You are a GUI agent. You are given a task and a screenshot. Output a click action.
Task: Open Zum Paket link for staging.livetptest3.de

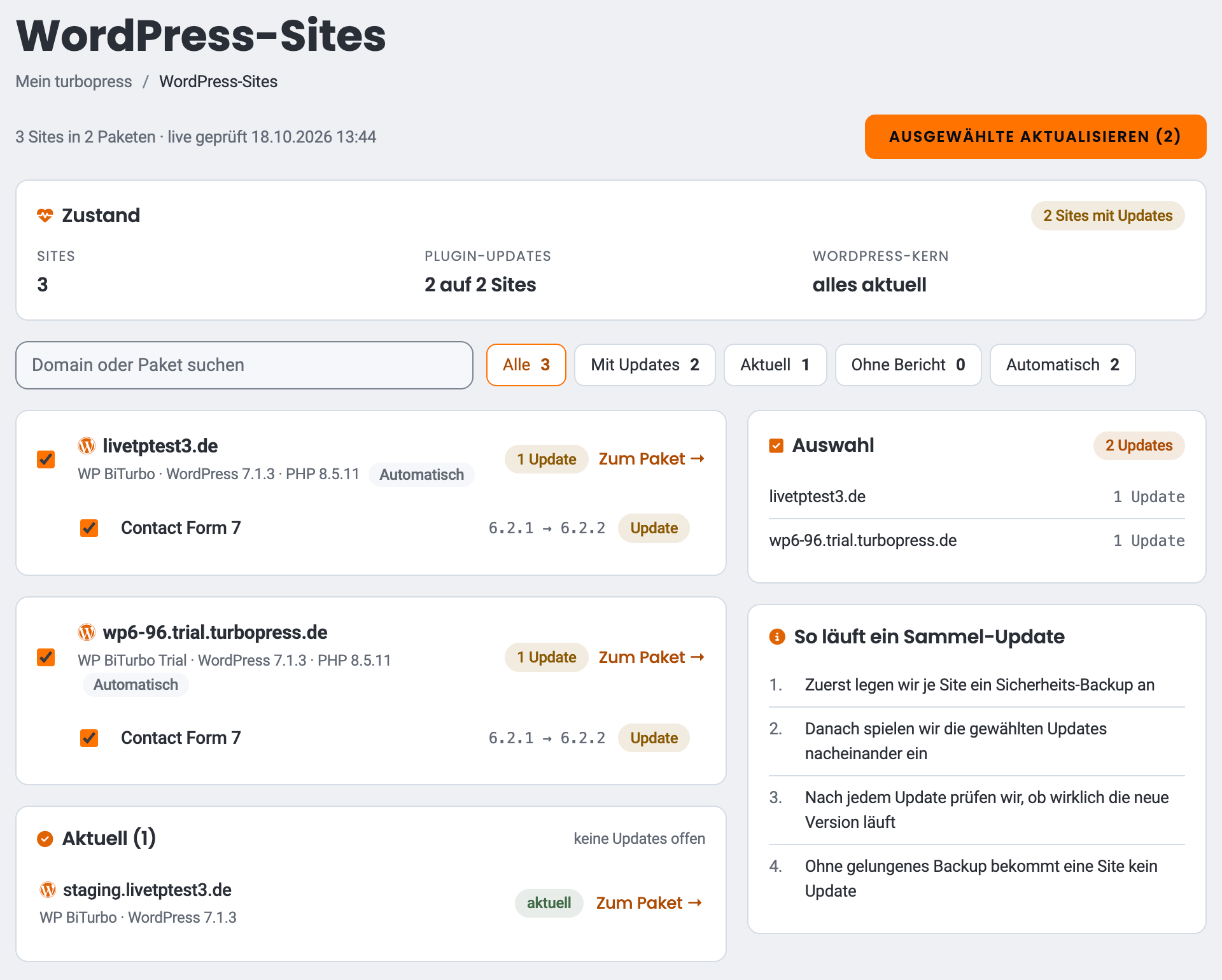point(649,903)
